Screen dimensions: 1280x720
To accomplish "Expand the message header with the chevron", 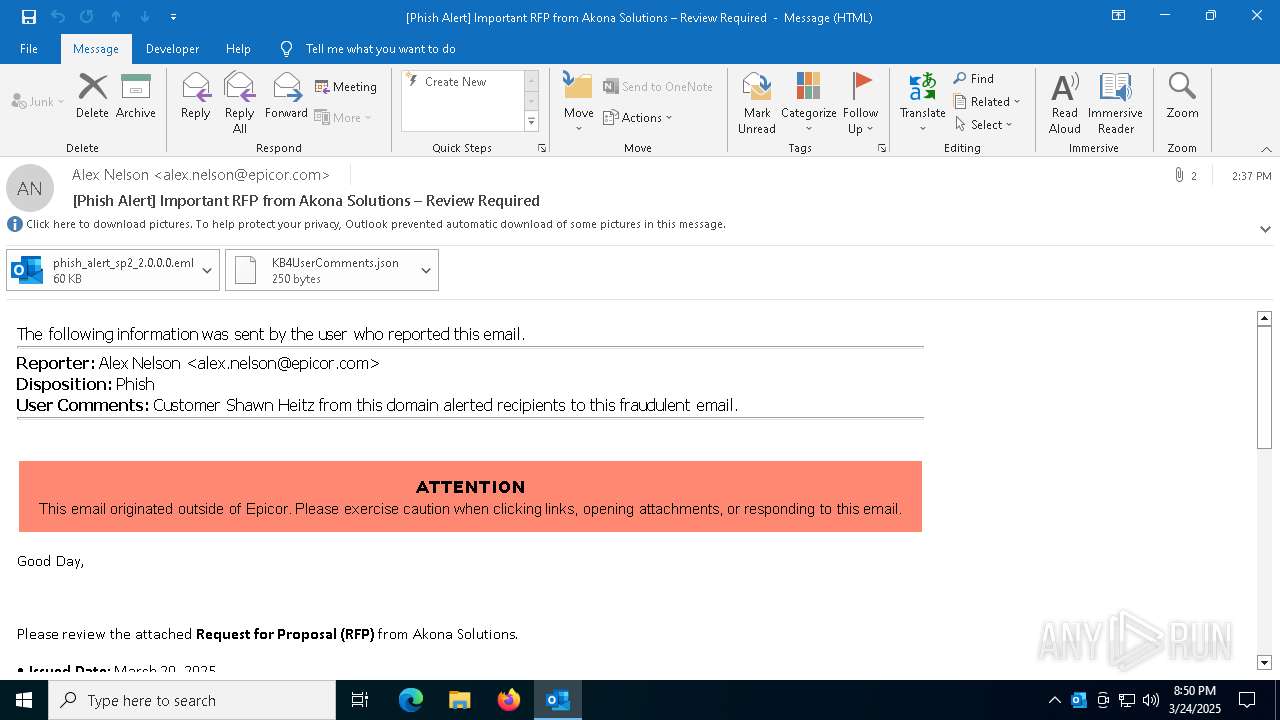I will [1265, 229].
